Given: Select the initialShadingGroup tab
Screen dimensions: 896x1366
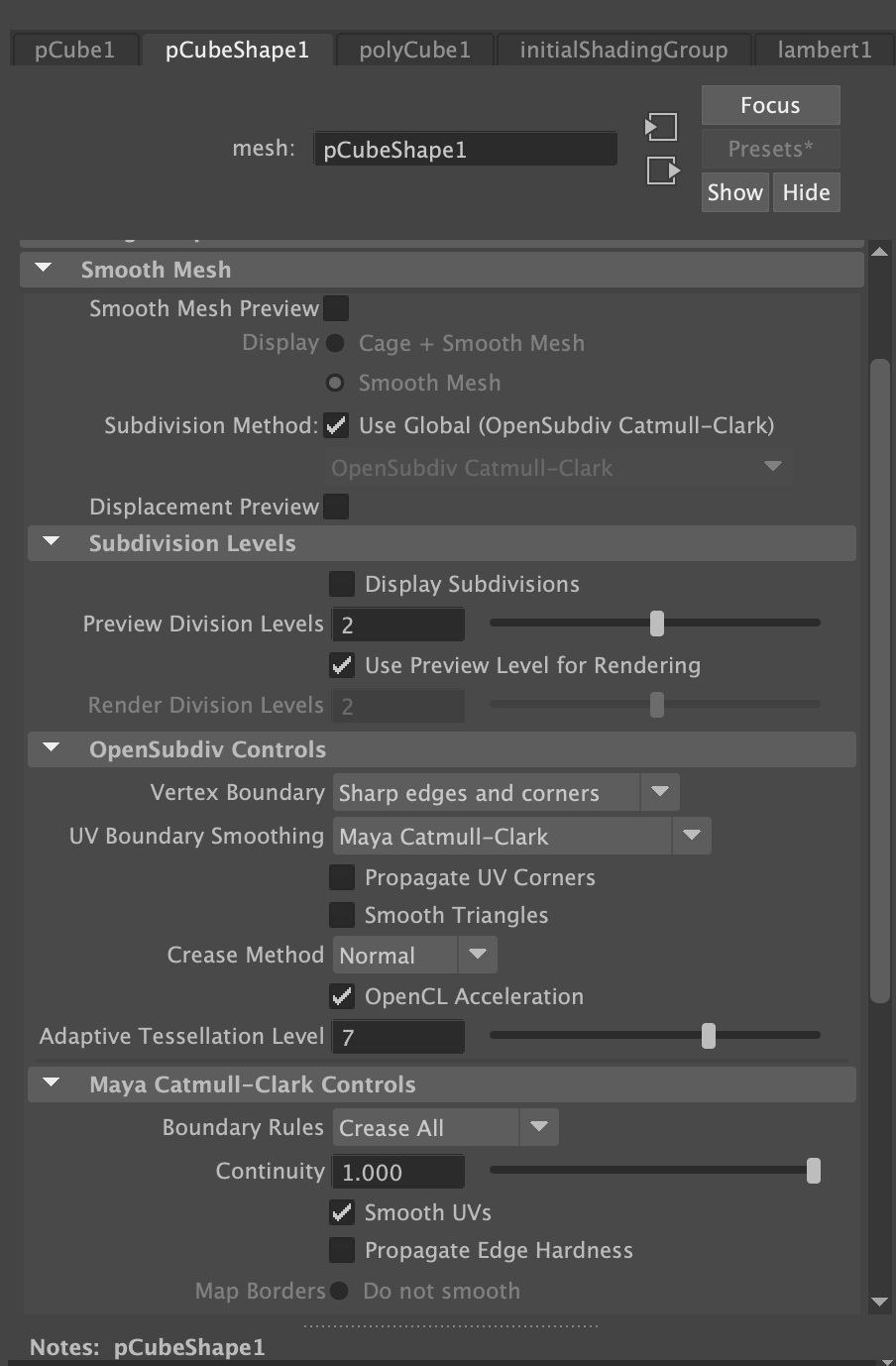Looking at the screenshot, I should click(622, 49).
